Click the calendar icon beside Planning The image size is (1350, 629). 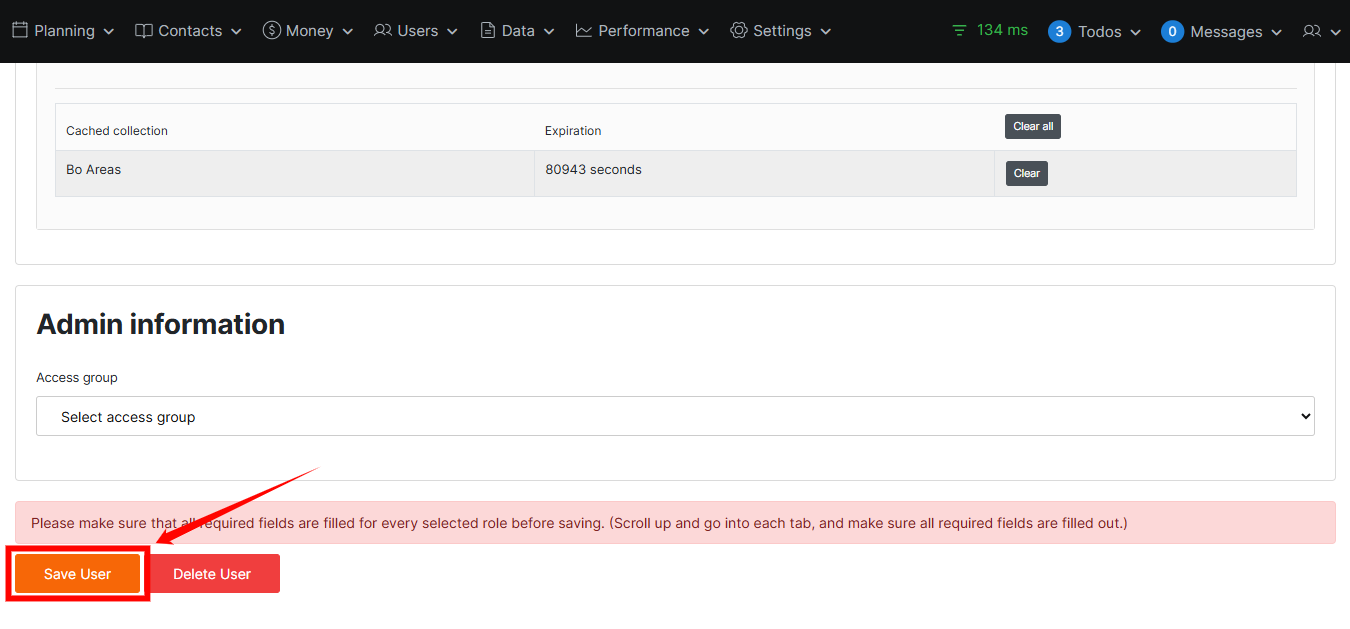(x=20, y=31)
